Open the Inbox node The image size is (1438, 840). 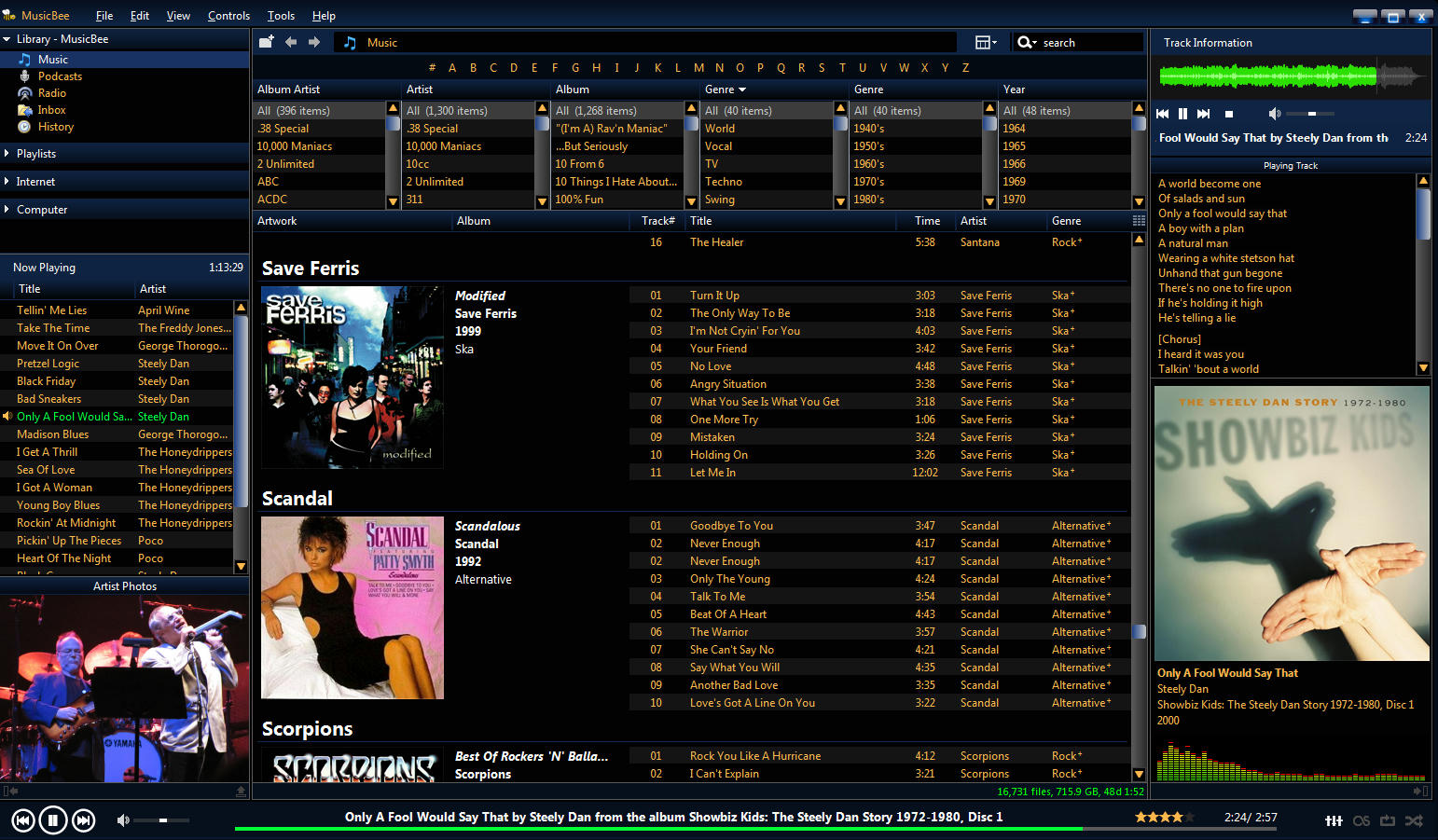tap(51, 110)
